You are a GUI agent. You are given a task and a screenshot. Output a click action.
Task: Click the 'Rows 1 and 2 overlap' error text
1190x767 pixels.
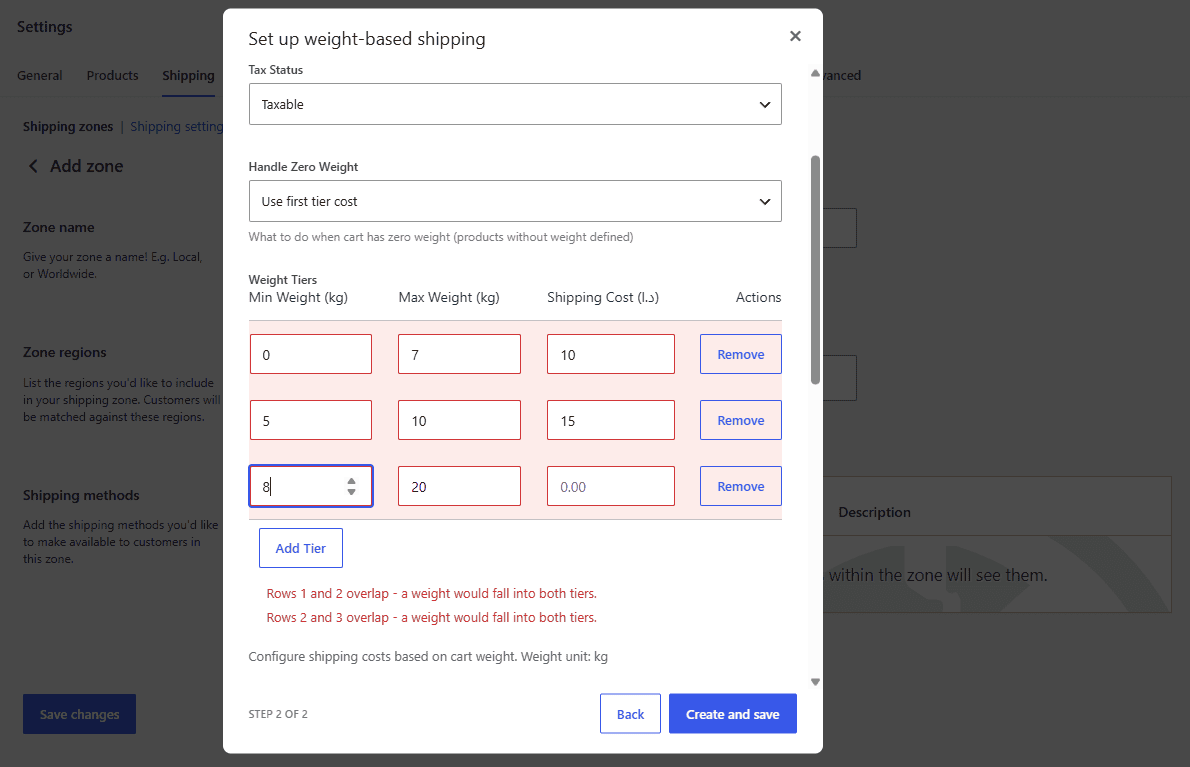(431, 593)
